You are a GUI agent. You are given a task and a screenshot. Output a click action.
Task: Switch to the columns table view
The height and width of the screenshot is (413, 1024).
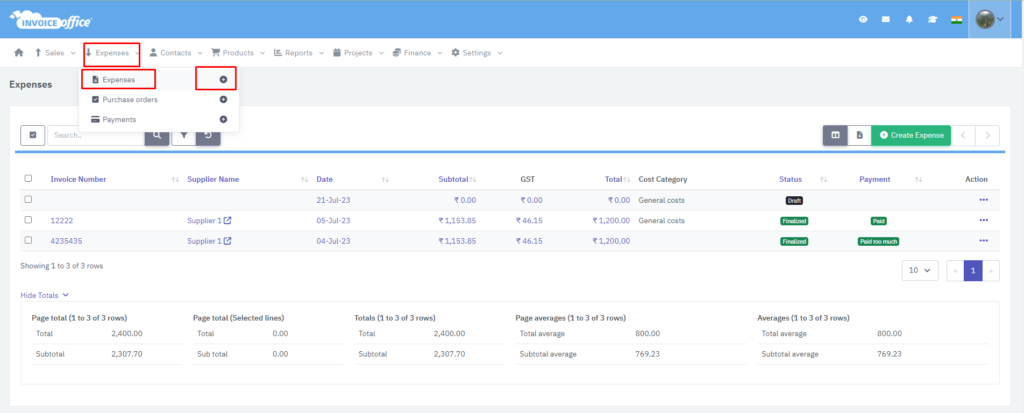835,135
